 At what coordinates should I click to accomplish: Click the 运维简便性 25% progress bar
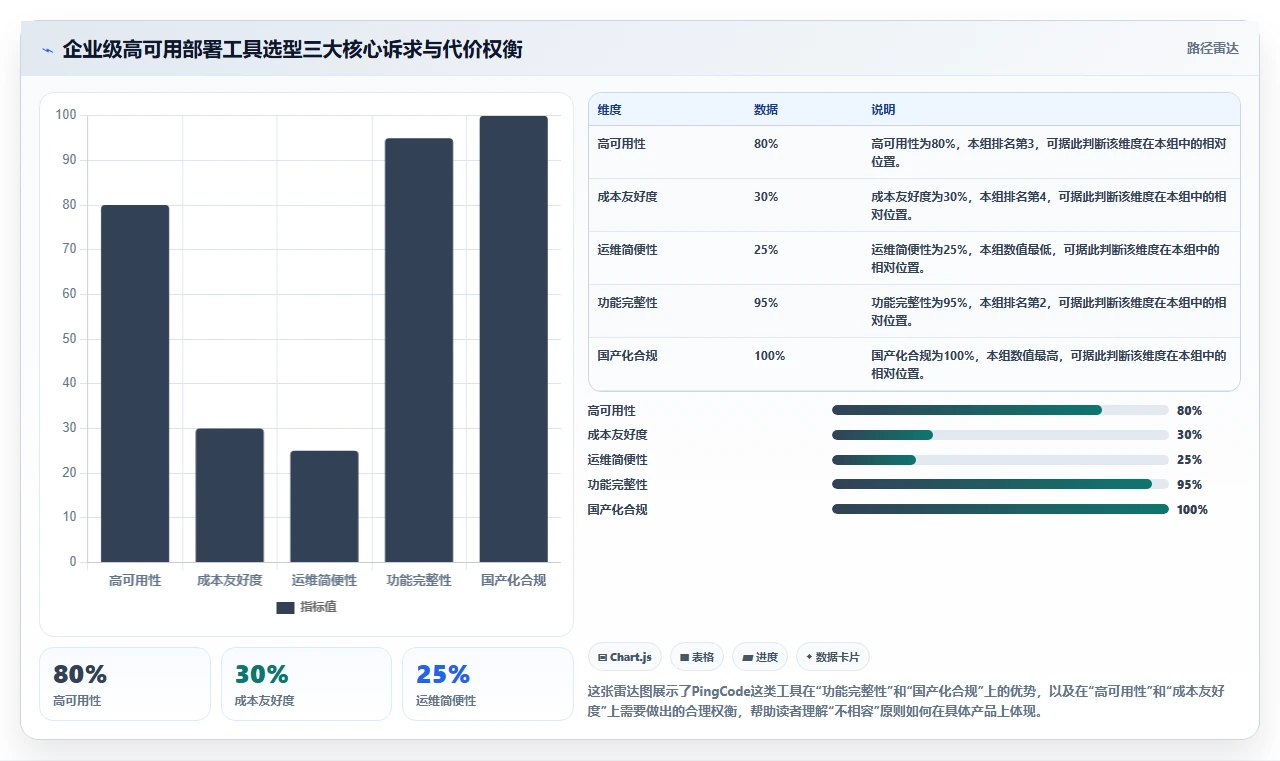coord(1000,460)
